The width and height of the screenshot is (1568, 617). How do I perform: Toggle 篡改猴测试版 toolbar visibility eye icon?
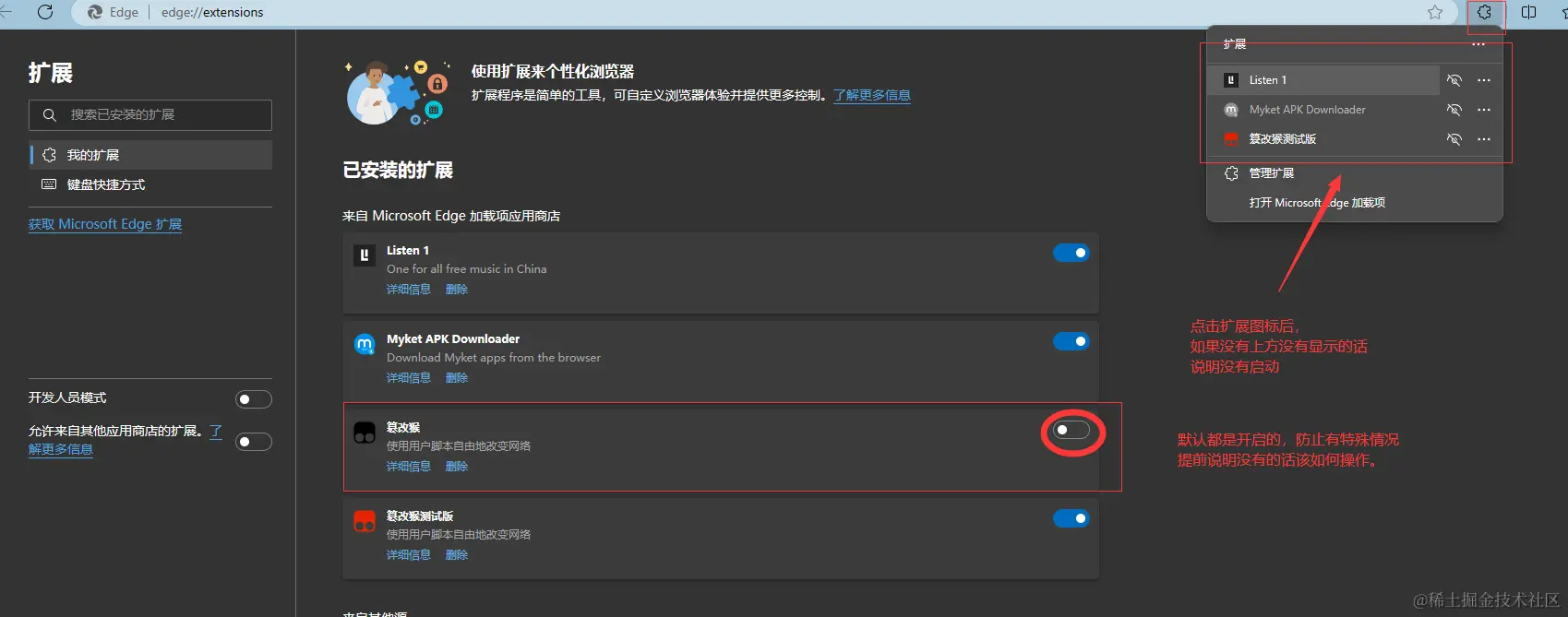[1454, 139]
